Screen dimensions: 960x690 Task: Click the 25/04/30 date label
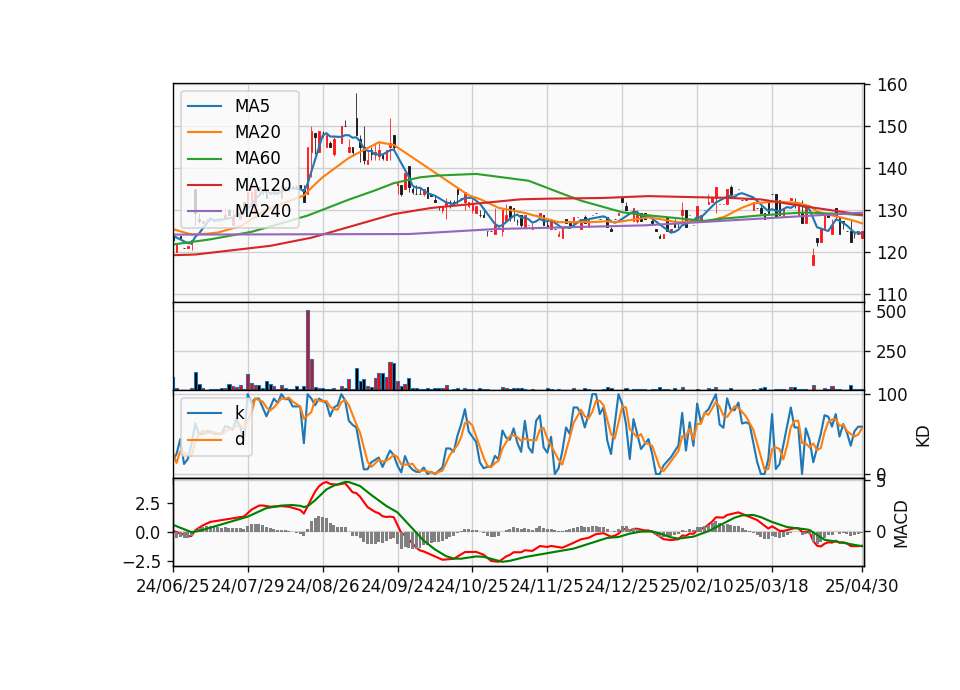pos(862,586)
